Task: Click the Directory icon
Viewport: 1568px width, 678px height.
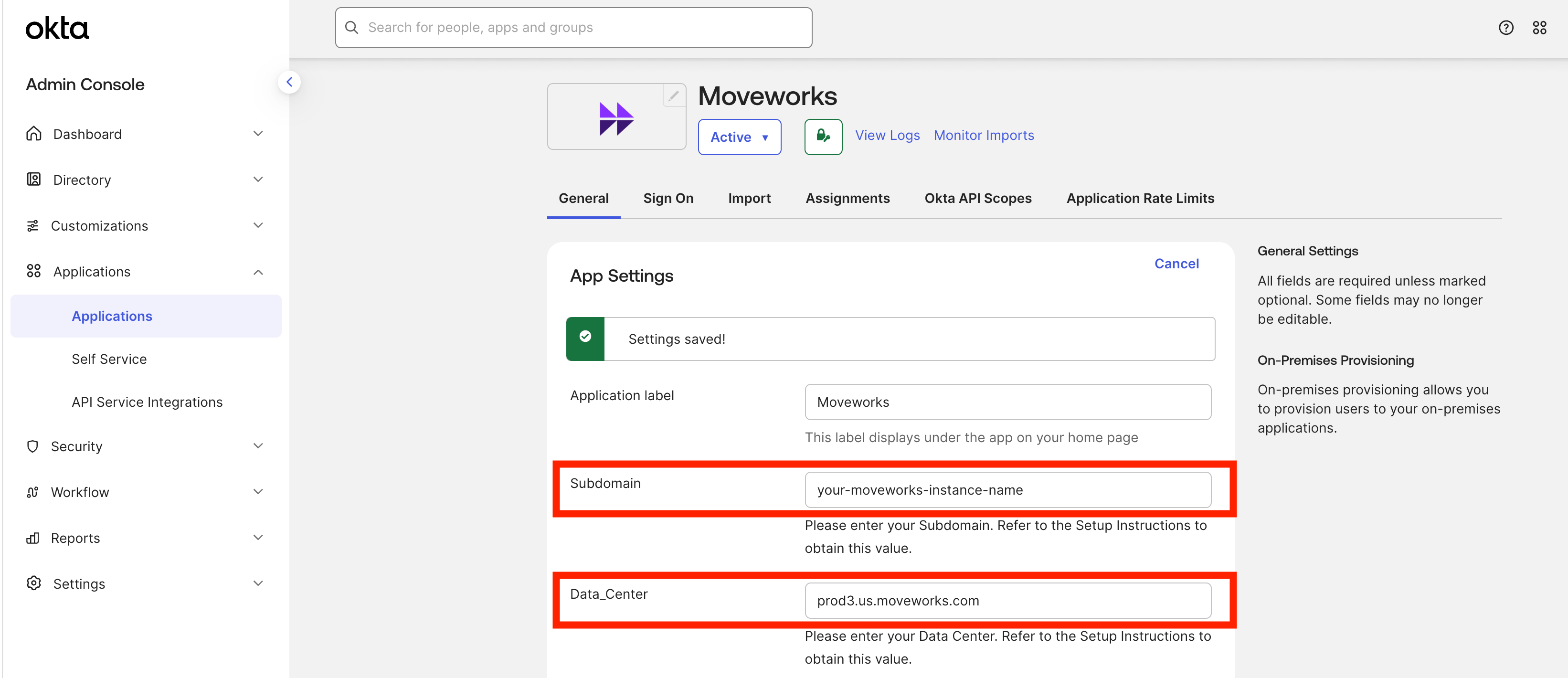Action: point(33,179)
